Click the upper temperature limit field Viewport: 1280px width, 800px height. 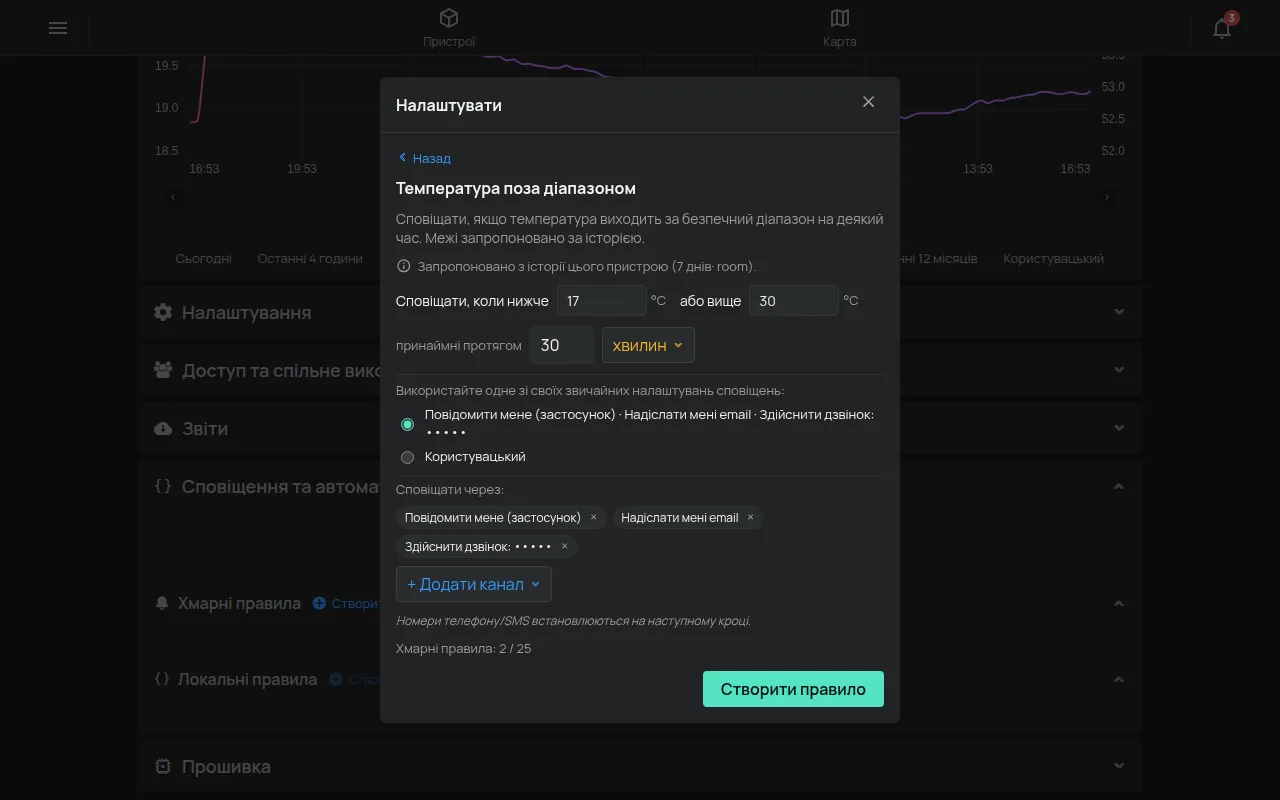(x=794, y=300)
